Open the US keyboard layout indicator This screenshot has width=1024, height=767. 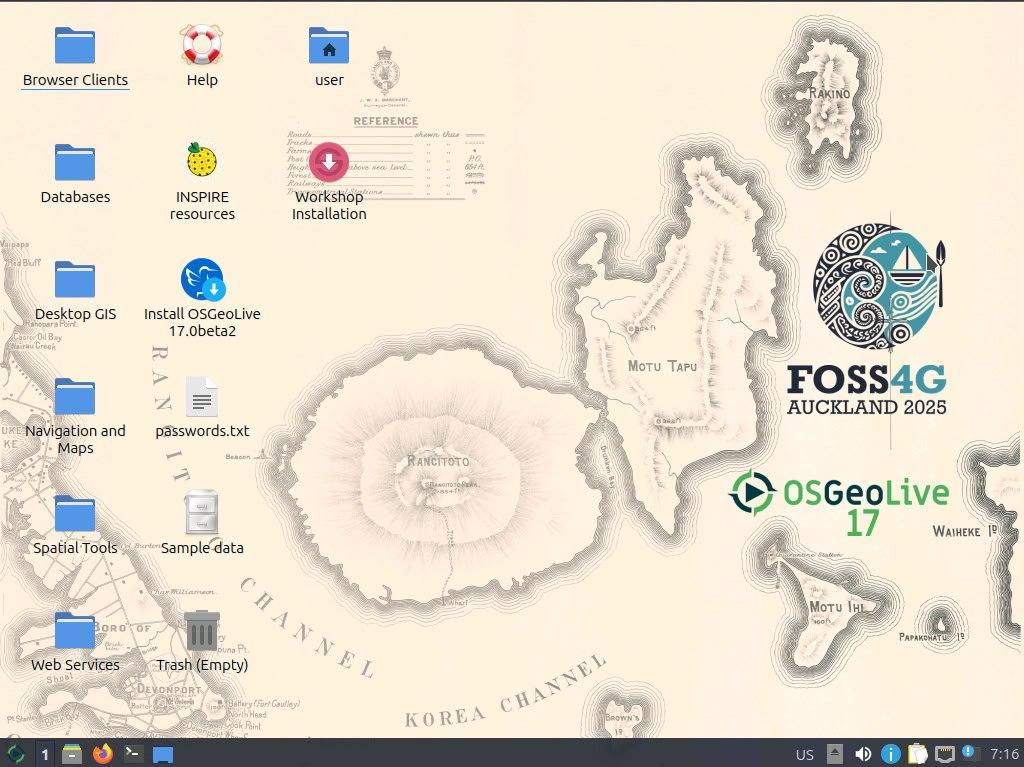[x=804, y=755]
